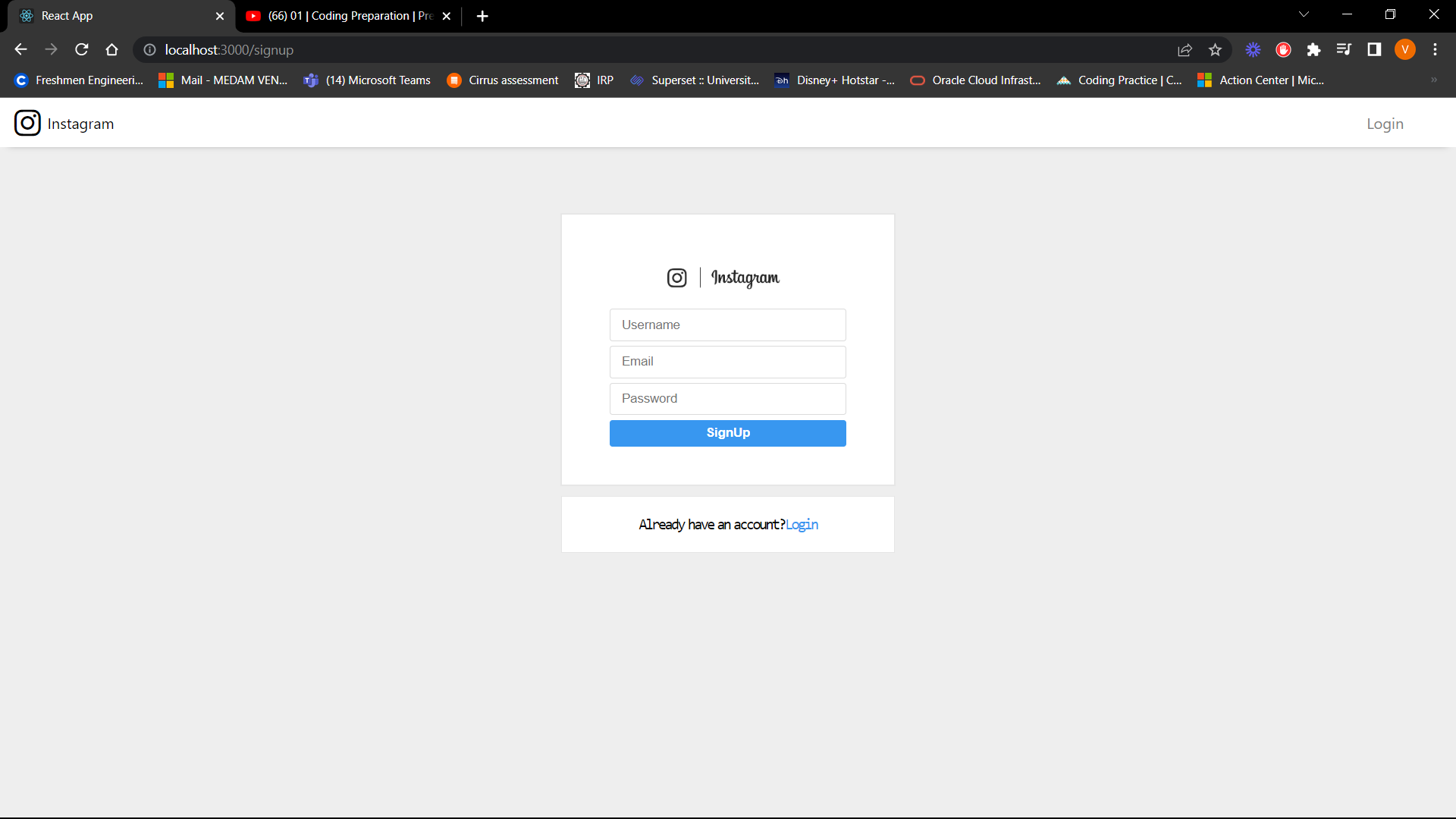Viewport: 1456px width, 819px height.
Task: Open the browser extensions puzzle icon
Action: (1313, 49)
